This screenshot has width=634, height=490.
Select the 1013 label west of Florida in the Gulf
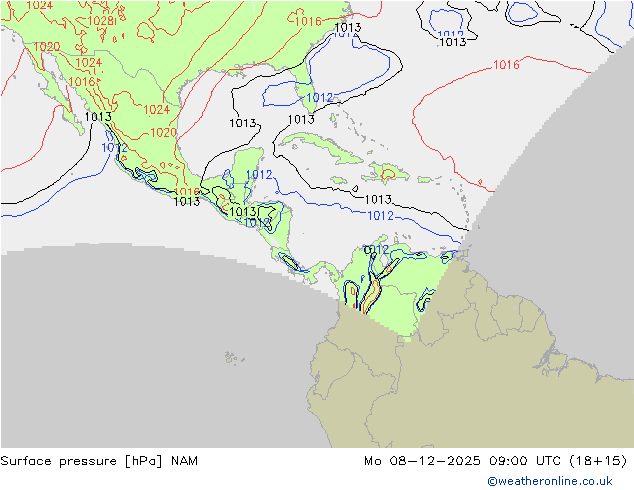point(243,123)
